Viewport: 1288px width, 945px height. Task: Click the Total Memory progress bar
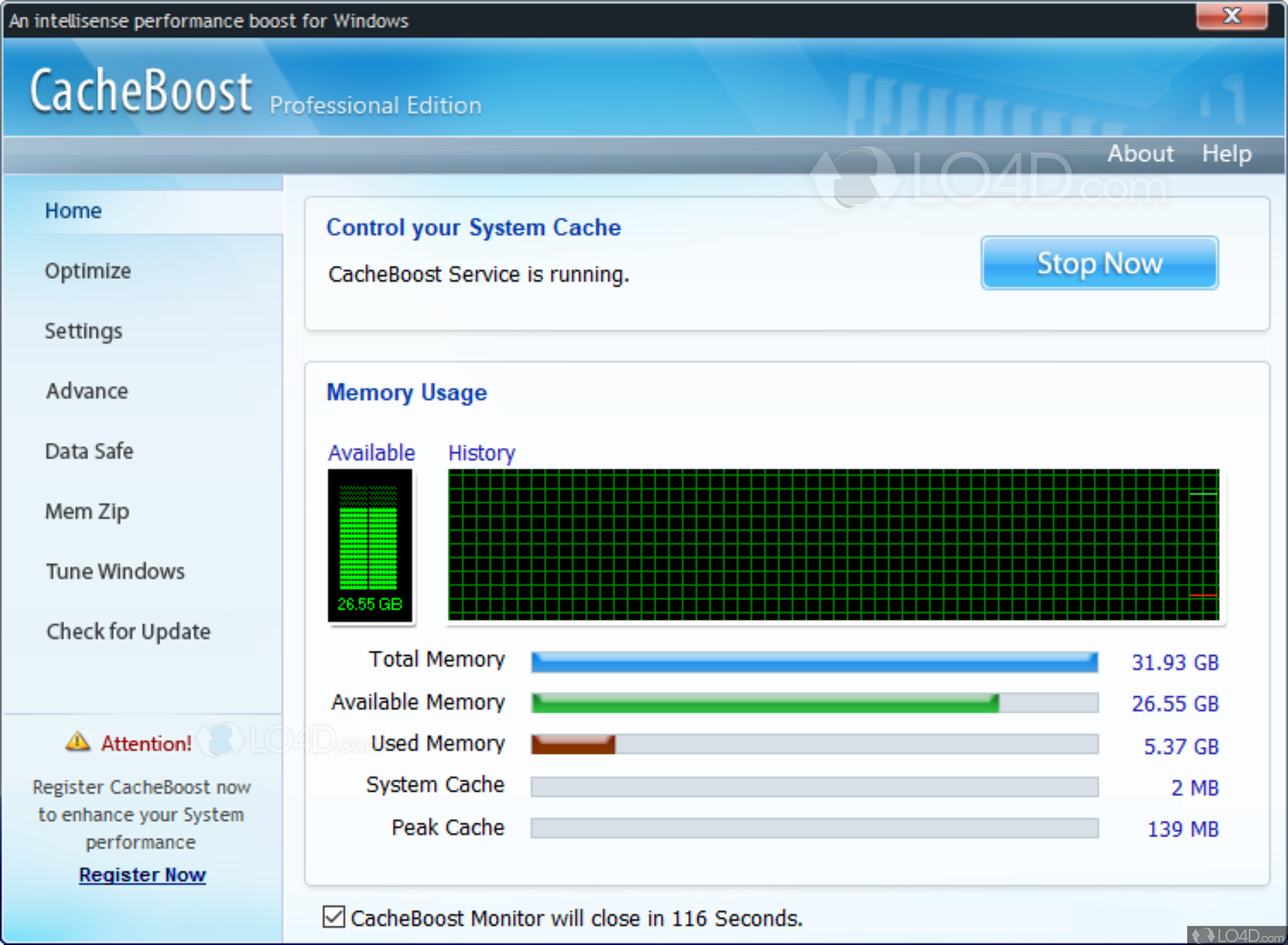814,662
